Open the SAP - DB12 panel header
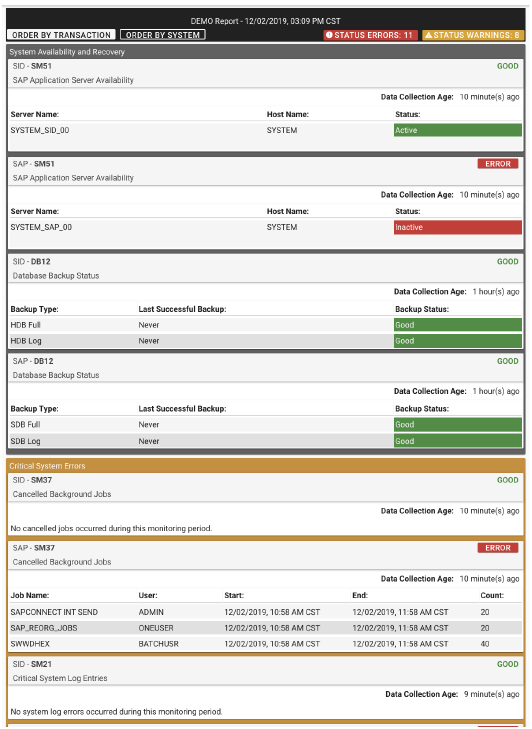This screenshot has width=532, height=729. click(266, 368)
